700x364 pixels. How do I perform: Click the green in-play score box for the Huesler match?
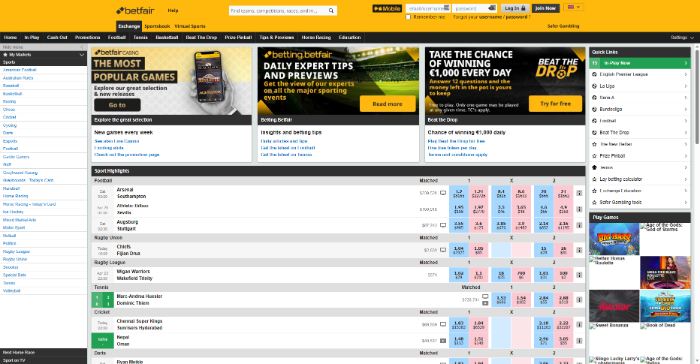[x=103, y=300]
